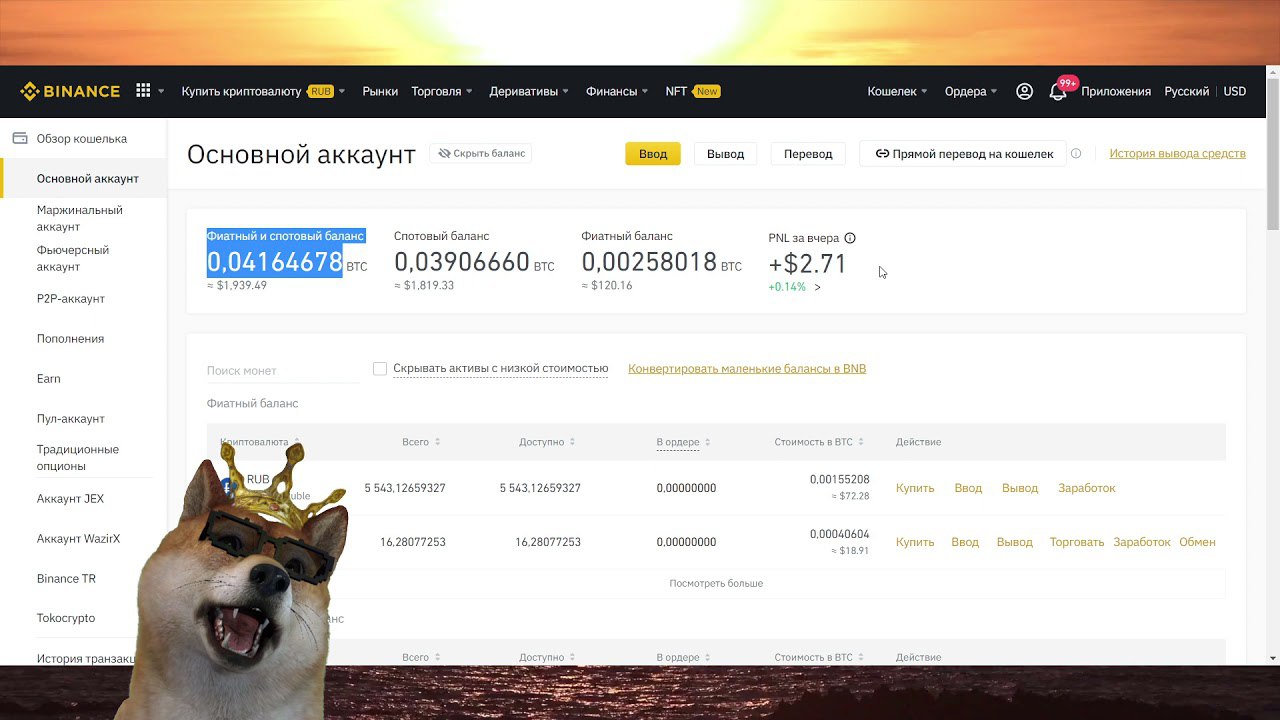Click Заработок in RUB row
1280x720 pixels.
pyautogui.click(x=1087, y=488)
